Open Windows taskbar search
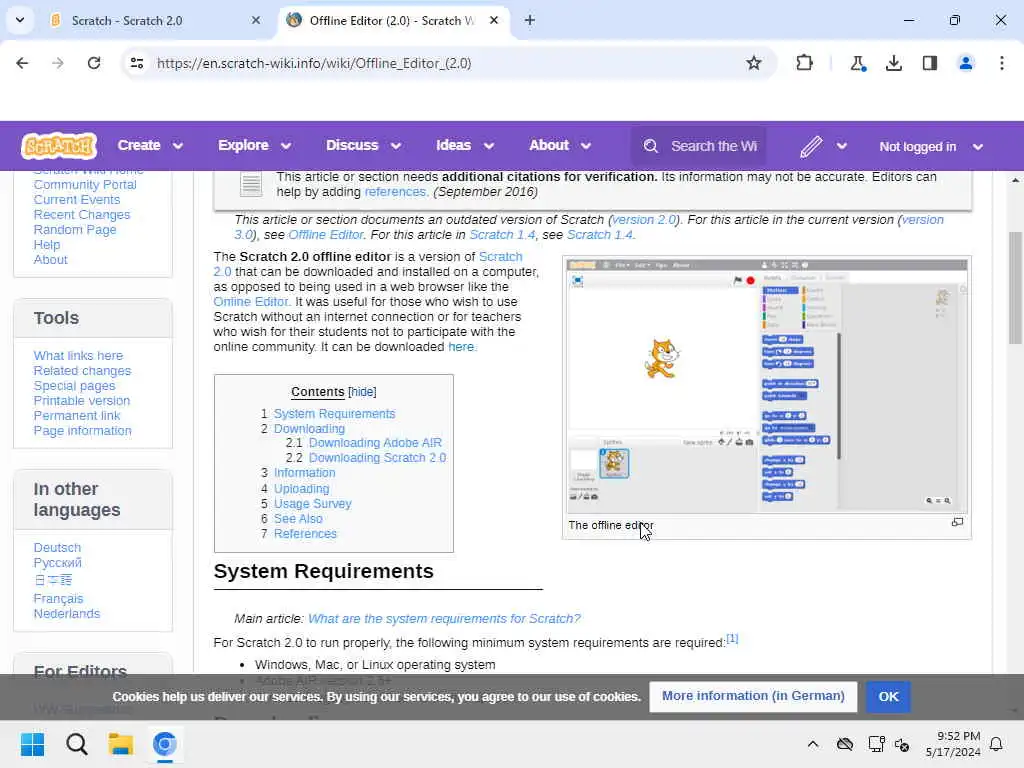The height and width of the screenshot is (768, 1024). 77,744
